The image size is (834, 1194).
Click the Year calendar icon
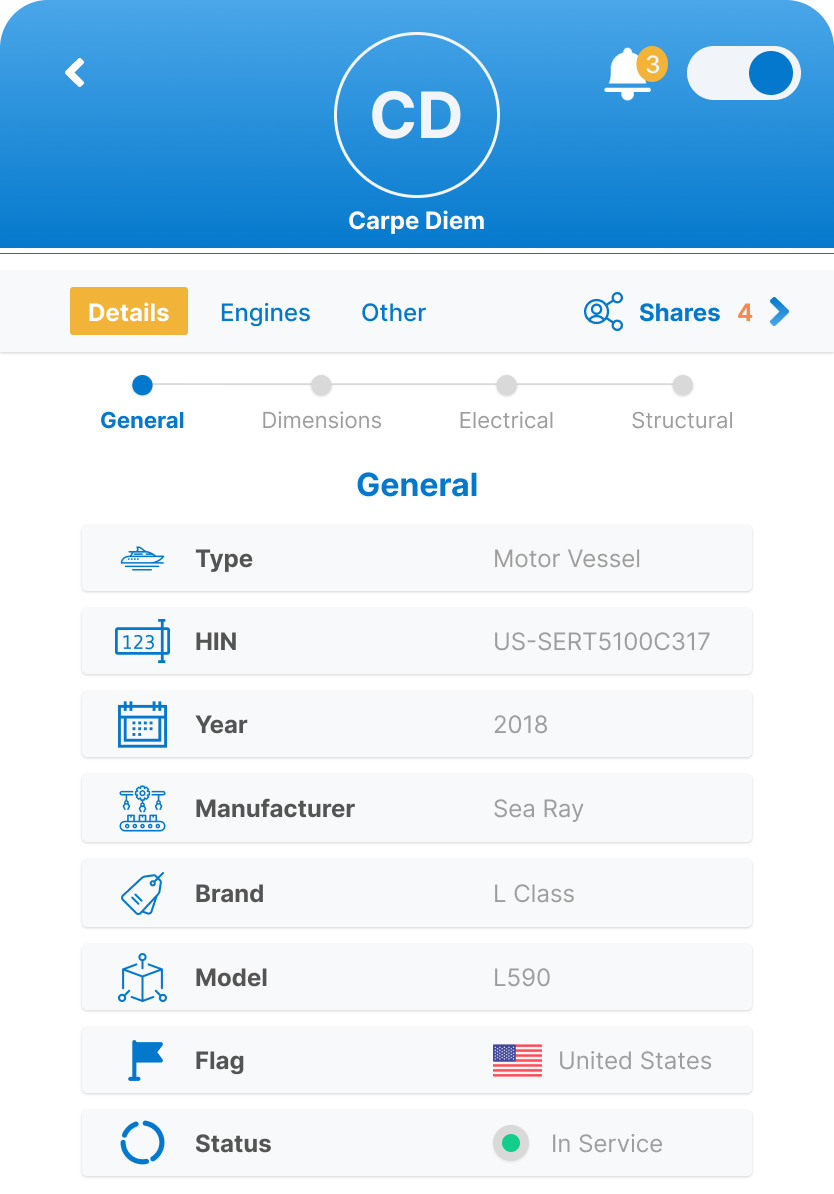(x=142, y=725)
